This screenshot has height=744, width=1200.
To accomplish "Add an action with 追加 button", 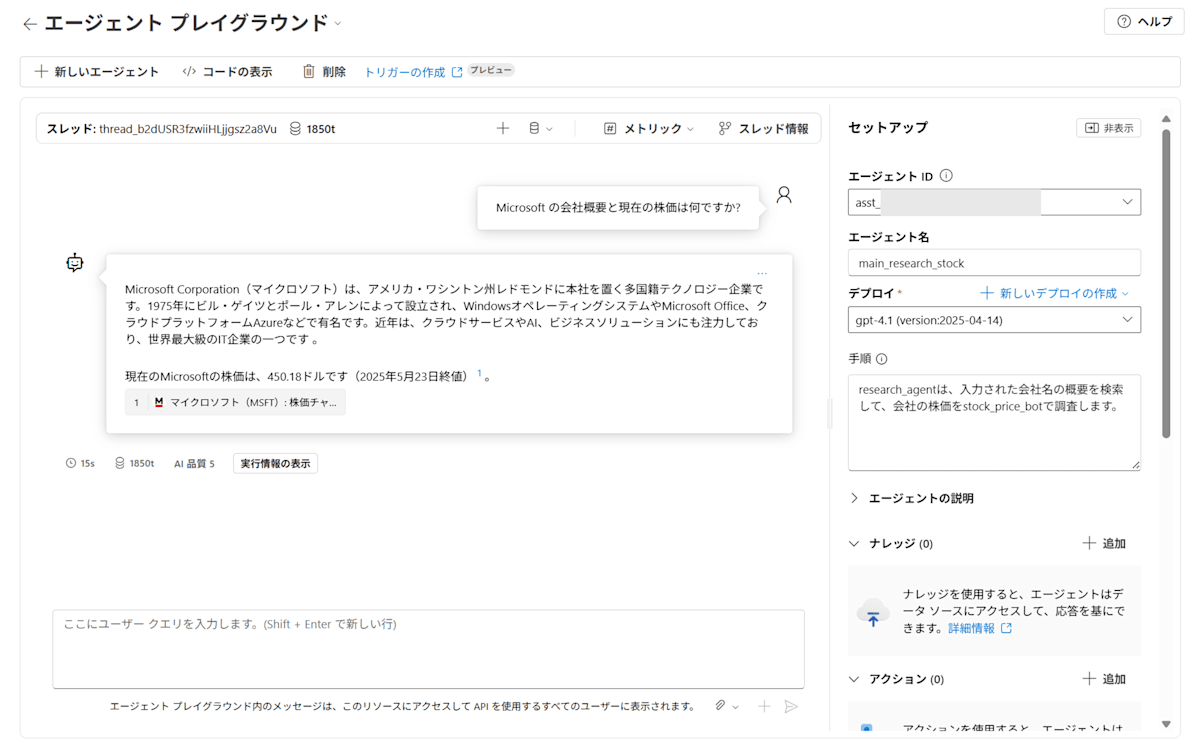I will click(1104, 679).
